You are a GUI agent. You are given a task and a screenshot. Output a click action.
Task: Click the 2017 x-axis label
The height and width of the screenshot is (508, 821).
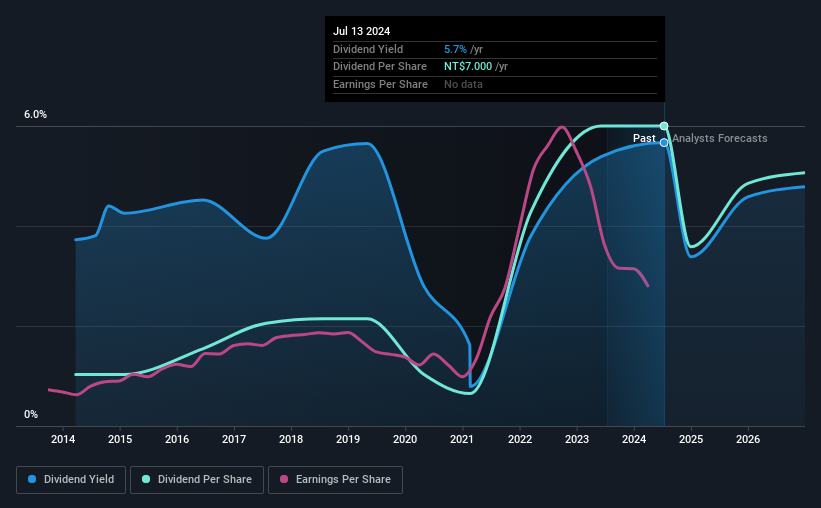[x=234, y=439]
